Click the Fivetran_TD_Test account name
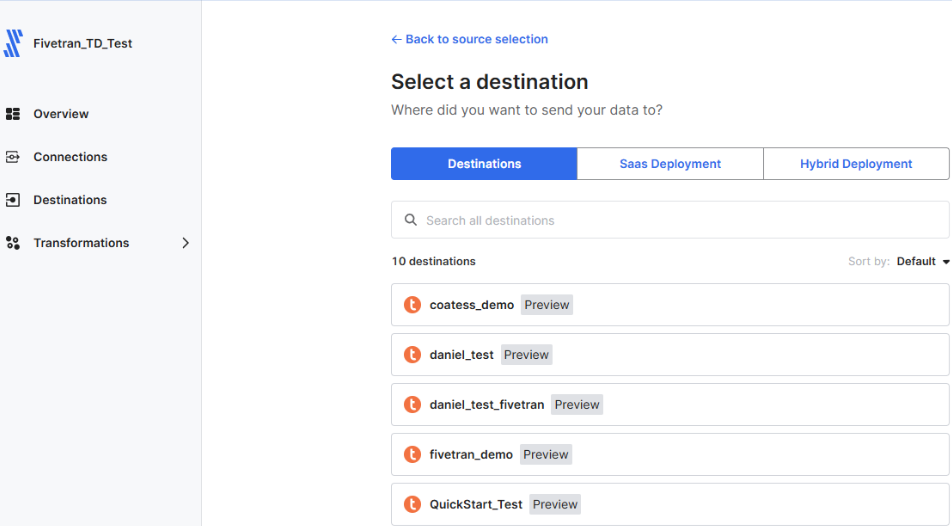The width and height of the screenshot is (952, 526). click(x=83, y=44)
